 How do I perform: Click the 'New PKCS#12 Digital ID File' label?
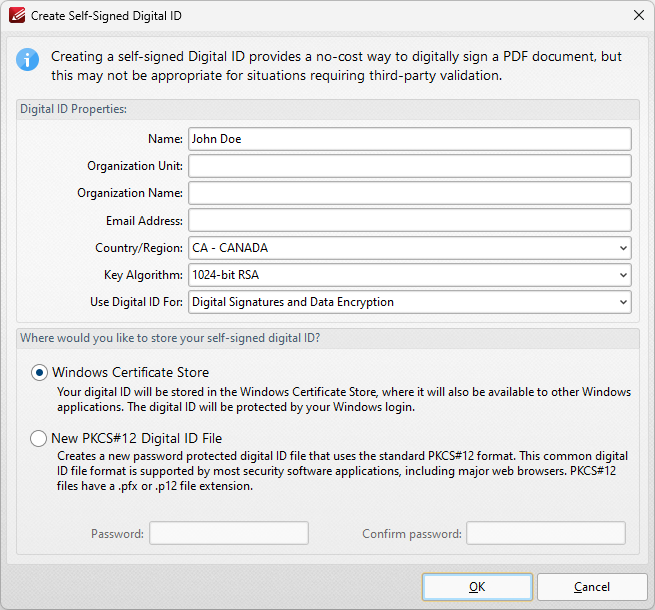(137, 438)
